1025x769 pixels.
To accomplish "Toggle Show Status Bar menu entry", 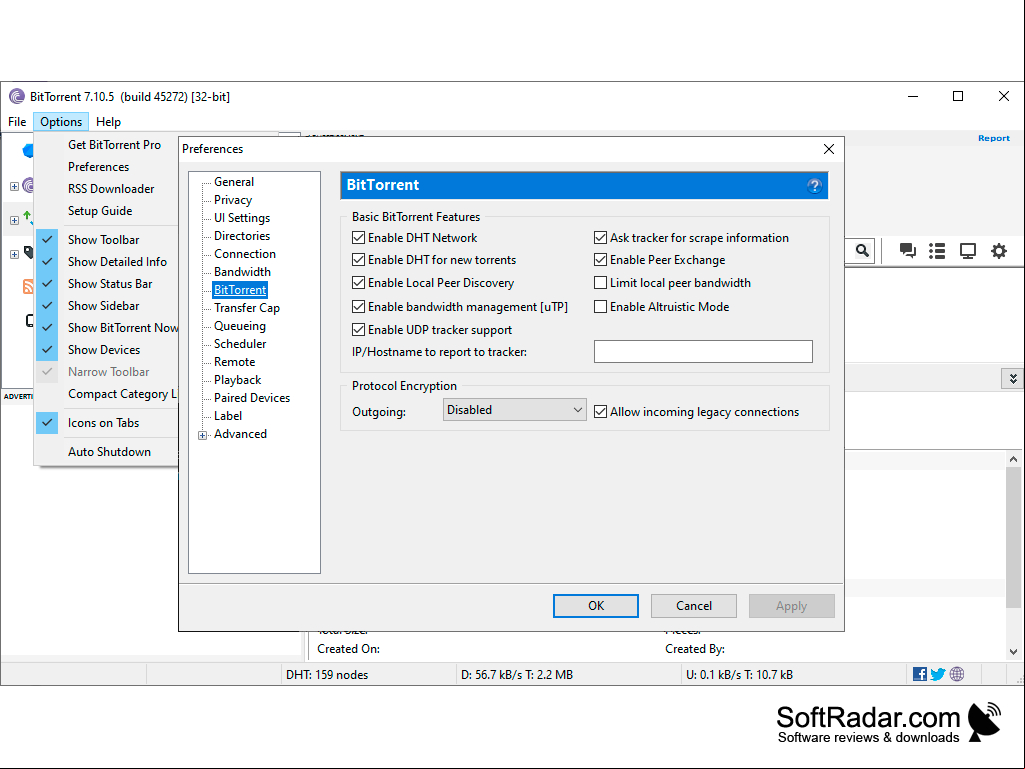I will (110, 284).
